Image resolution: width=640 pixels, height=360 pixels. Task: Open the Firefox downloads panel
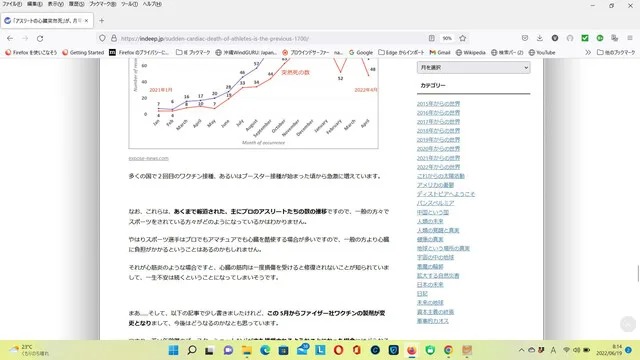pyautogui.click(x=540, y=38)
